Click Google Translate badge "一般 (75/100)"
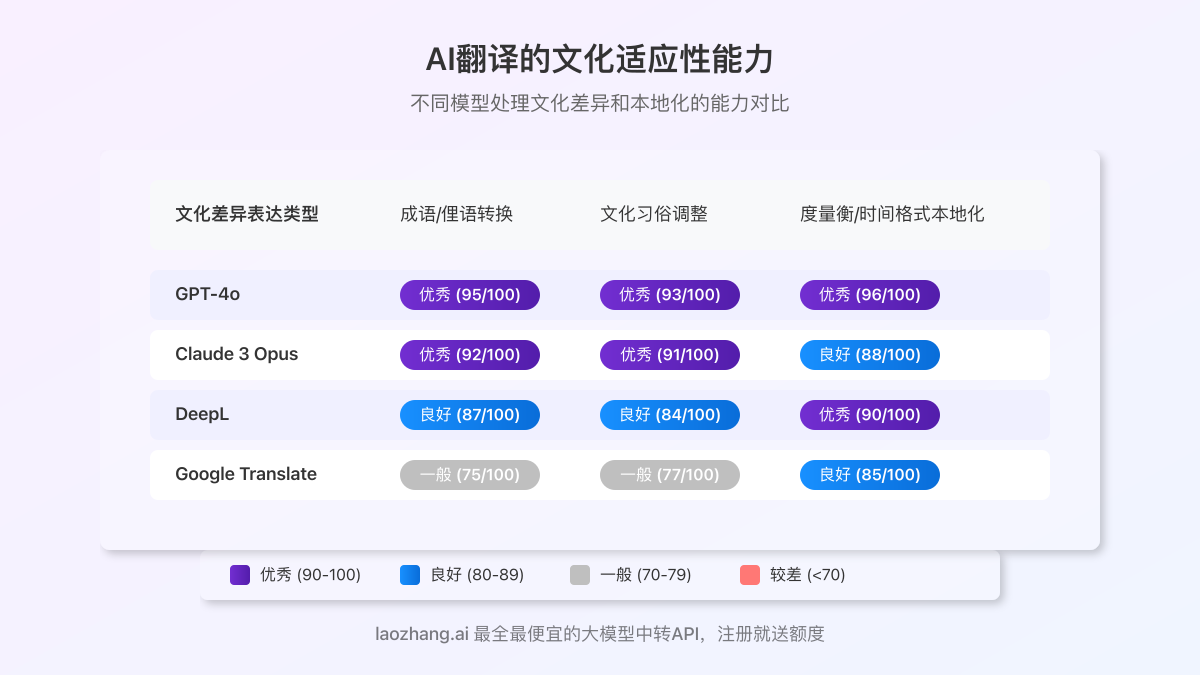Screen dimensions: 1200x675 point(470,475)
